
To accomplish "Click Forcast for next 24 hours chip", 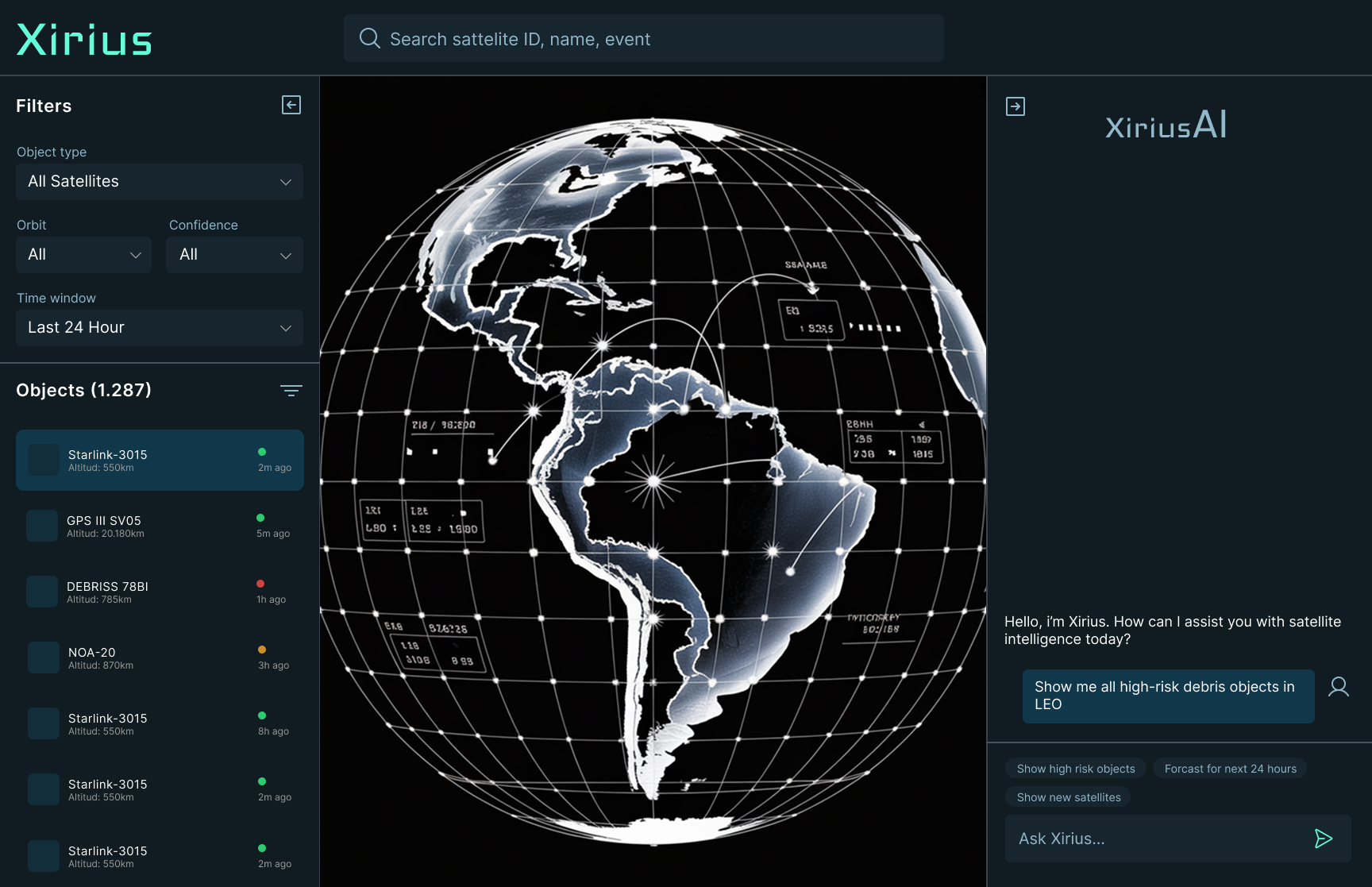I will click(1230, 769).
